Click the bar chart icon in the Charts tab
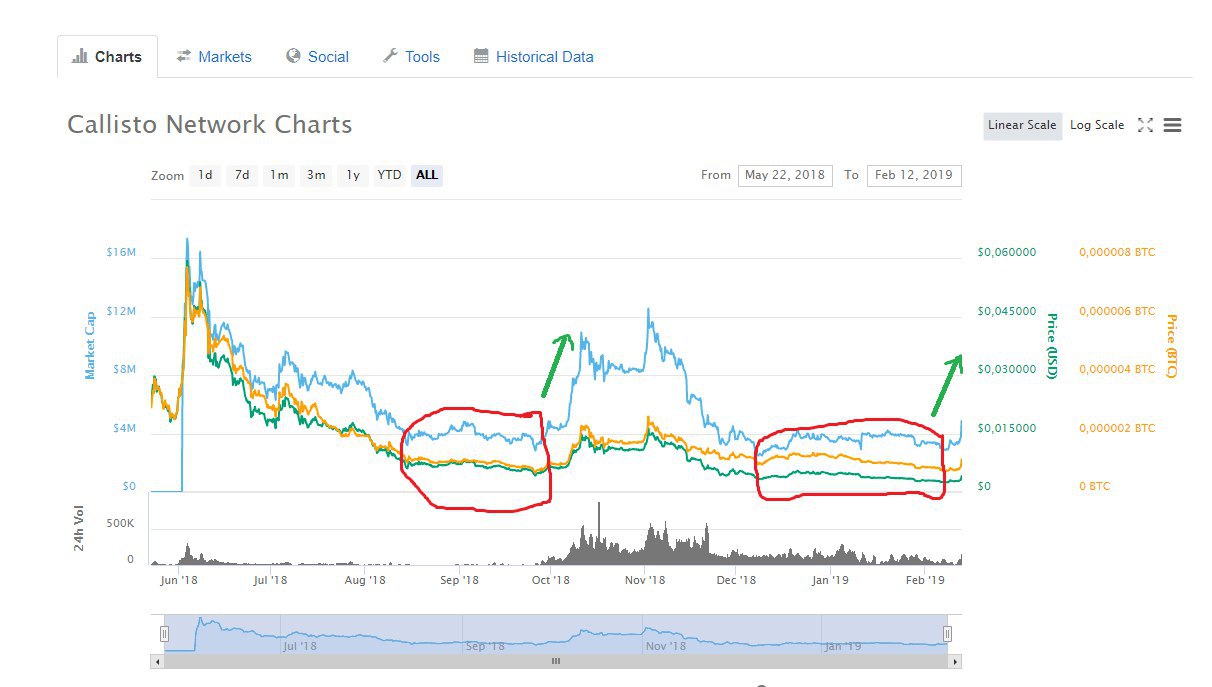The height and width of the screenshot is (687, 1212). [80, 56]
